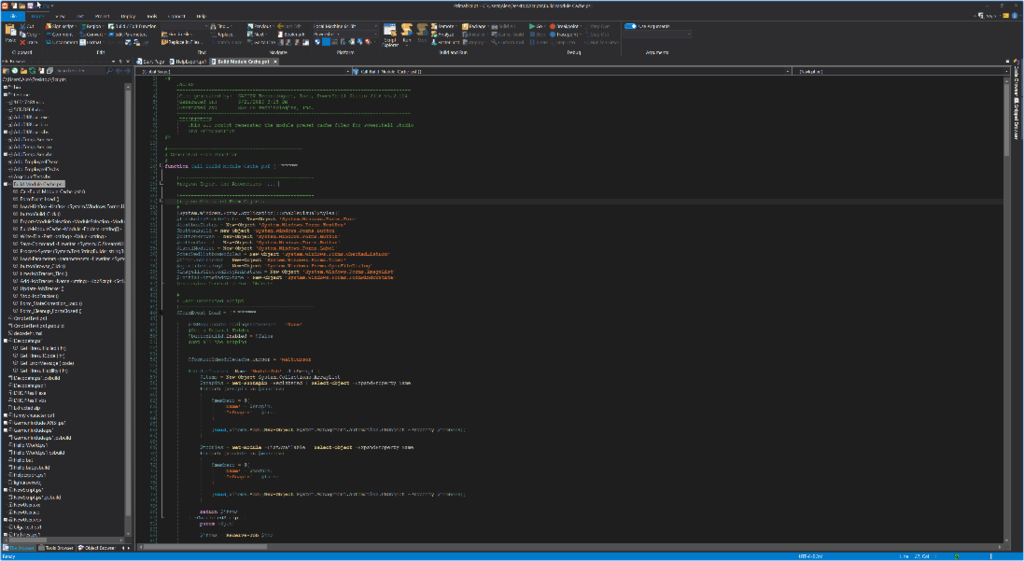Select the Build Module Cache.ps1 document tab
1024x561 pixels.
point(243,61)
